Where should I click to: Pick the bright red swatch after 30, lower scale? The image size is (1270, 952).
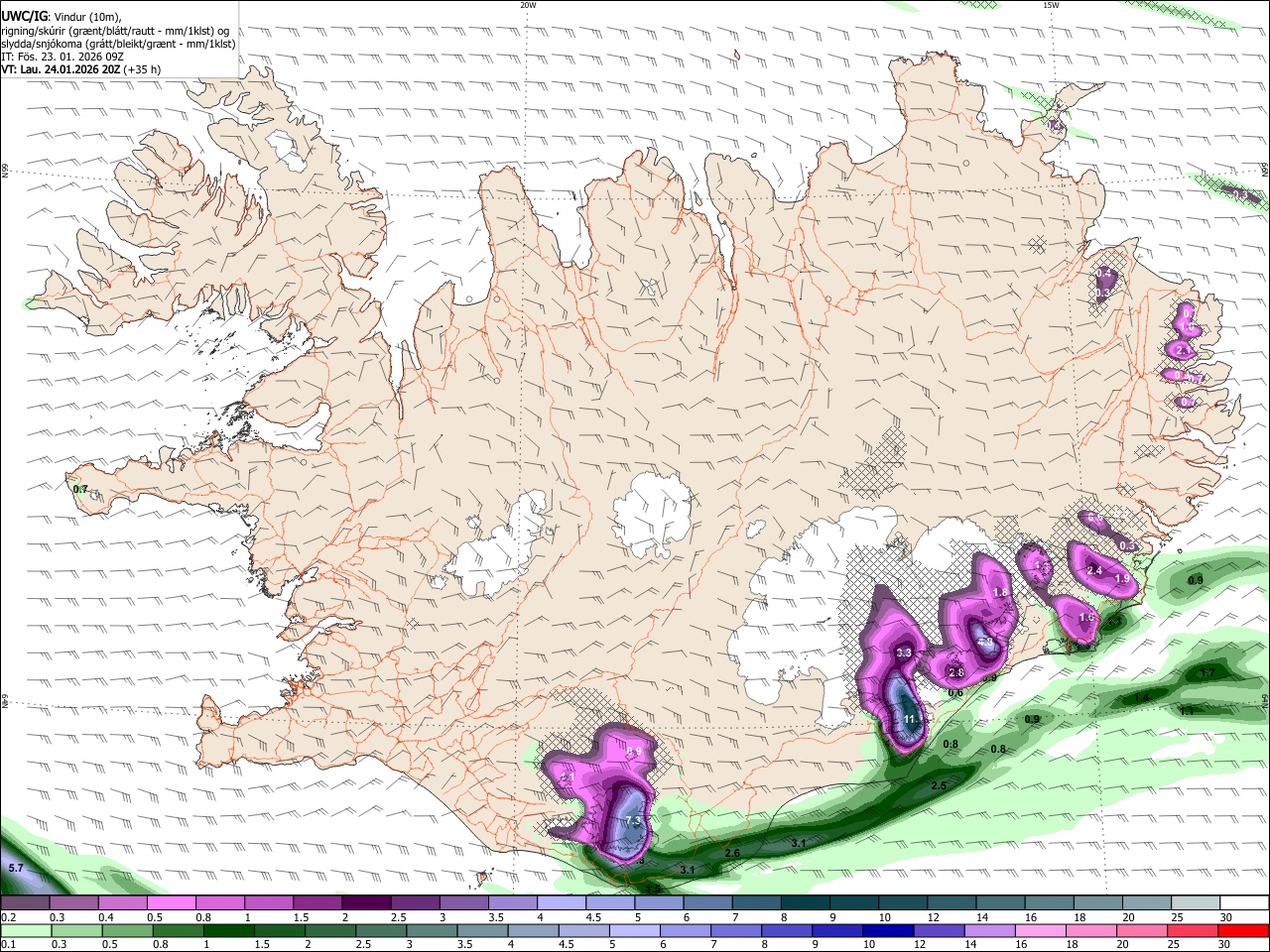pyautogui.click(x=1242, y=930)
